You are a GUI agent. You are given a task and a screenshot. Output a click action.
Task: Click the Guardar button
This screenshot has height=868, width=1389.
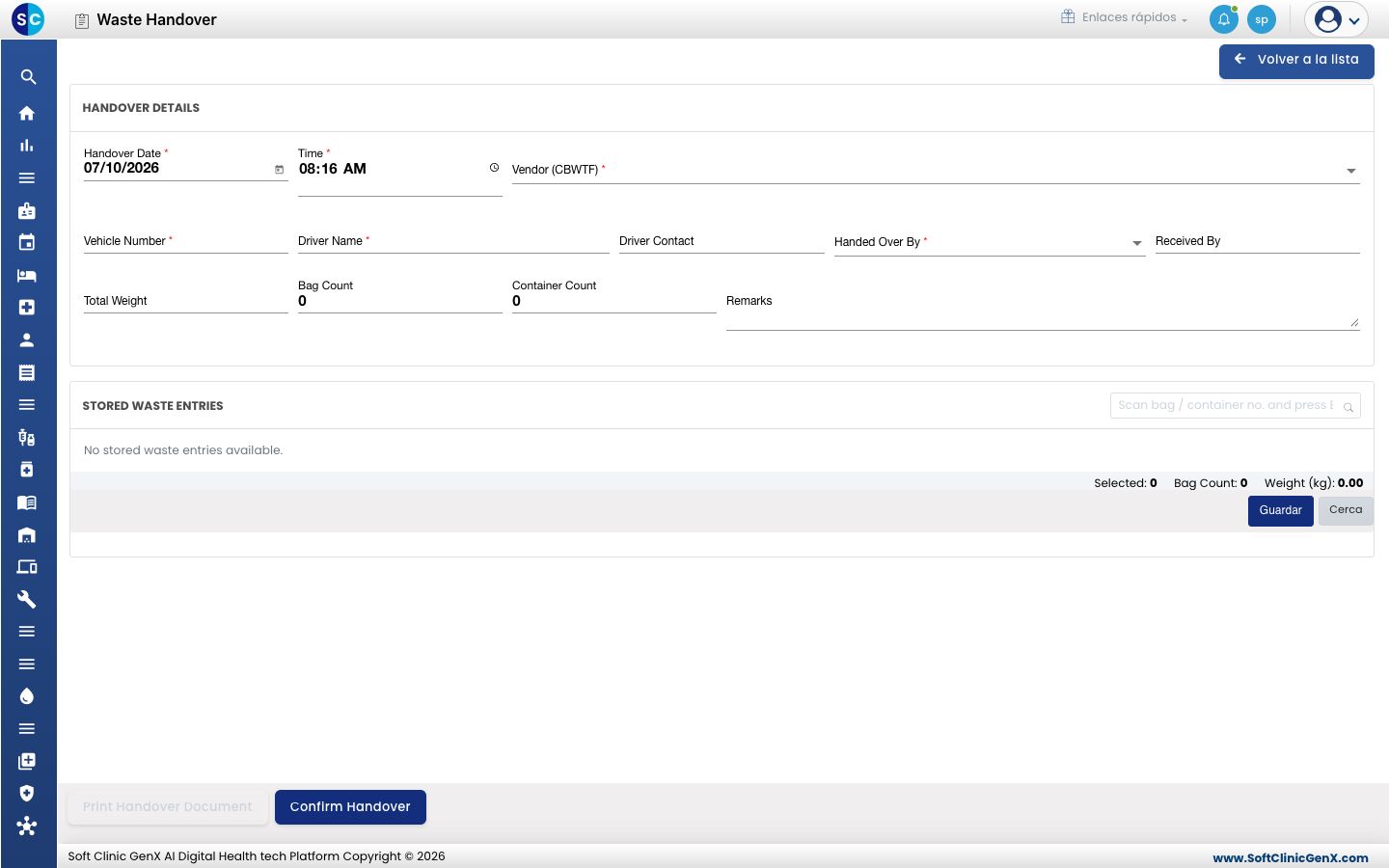tap(1281, 510)
